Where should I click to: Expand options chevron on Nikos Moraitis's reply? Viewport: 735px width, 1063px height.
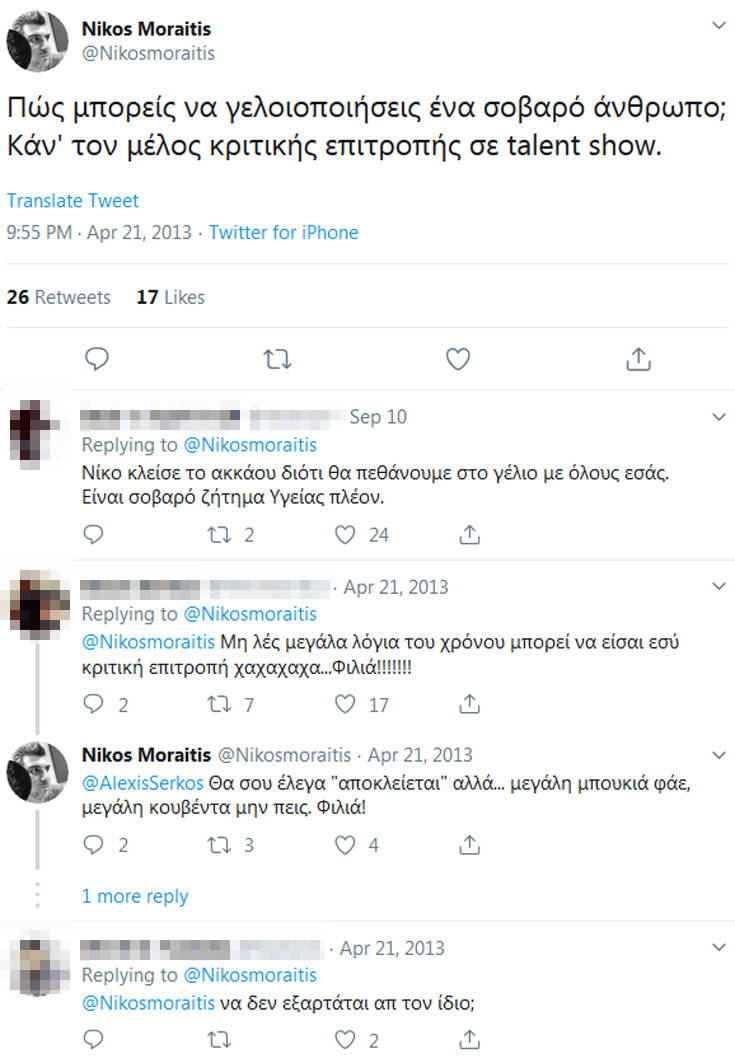coord(718,753)
